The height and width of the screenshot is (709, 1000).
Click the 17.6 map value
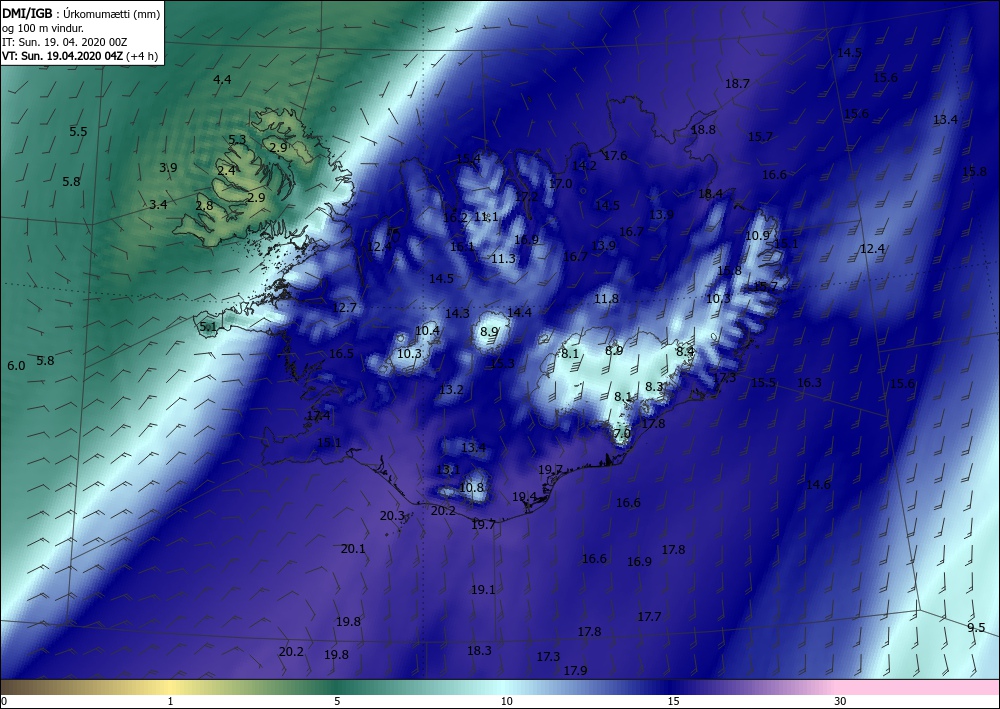[615, 156]
